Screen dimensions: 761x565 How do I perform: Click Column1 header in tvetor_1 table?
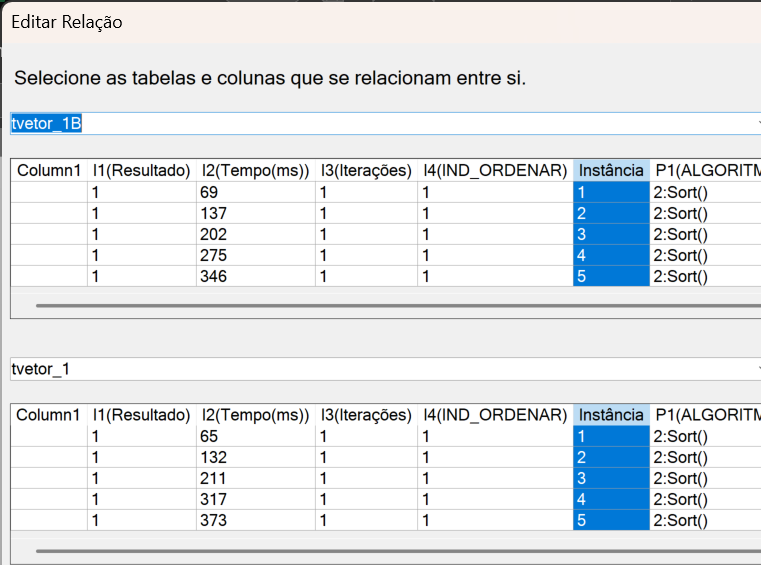point(49,415)
